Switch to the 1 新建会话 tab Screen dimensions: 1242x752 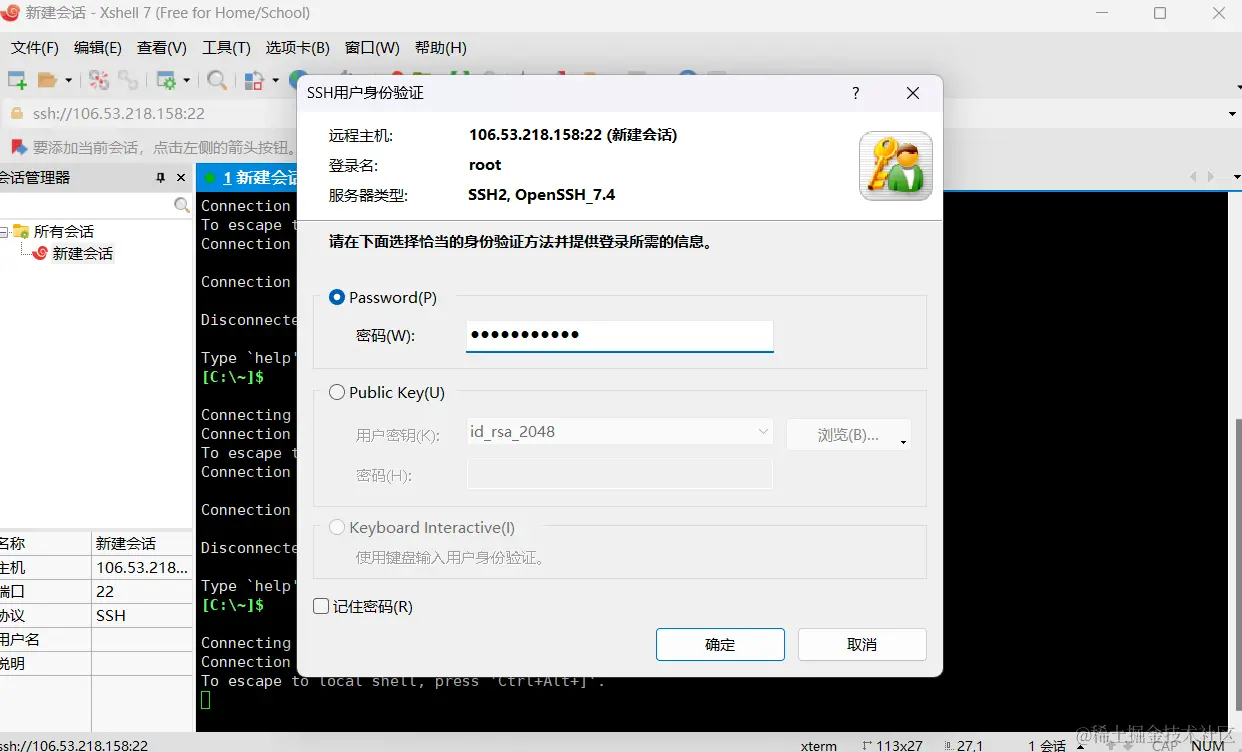(247, 177)
